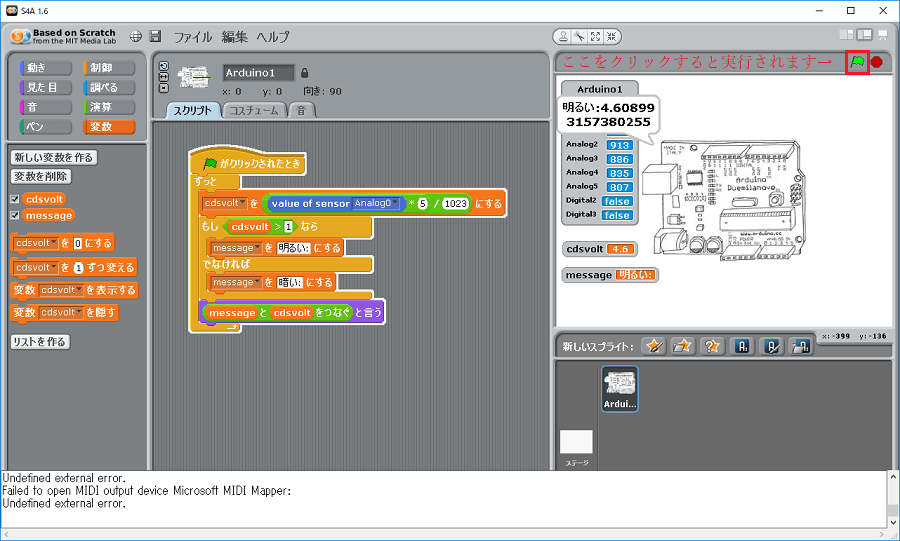Click the 明るい: text field in script
This screenshot has height=541, width=900.
coord(294,248)
